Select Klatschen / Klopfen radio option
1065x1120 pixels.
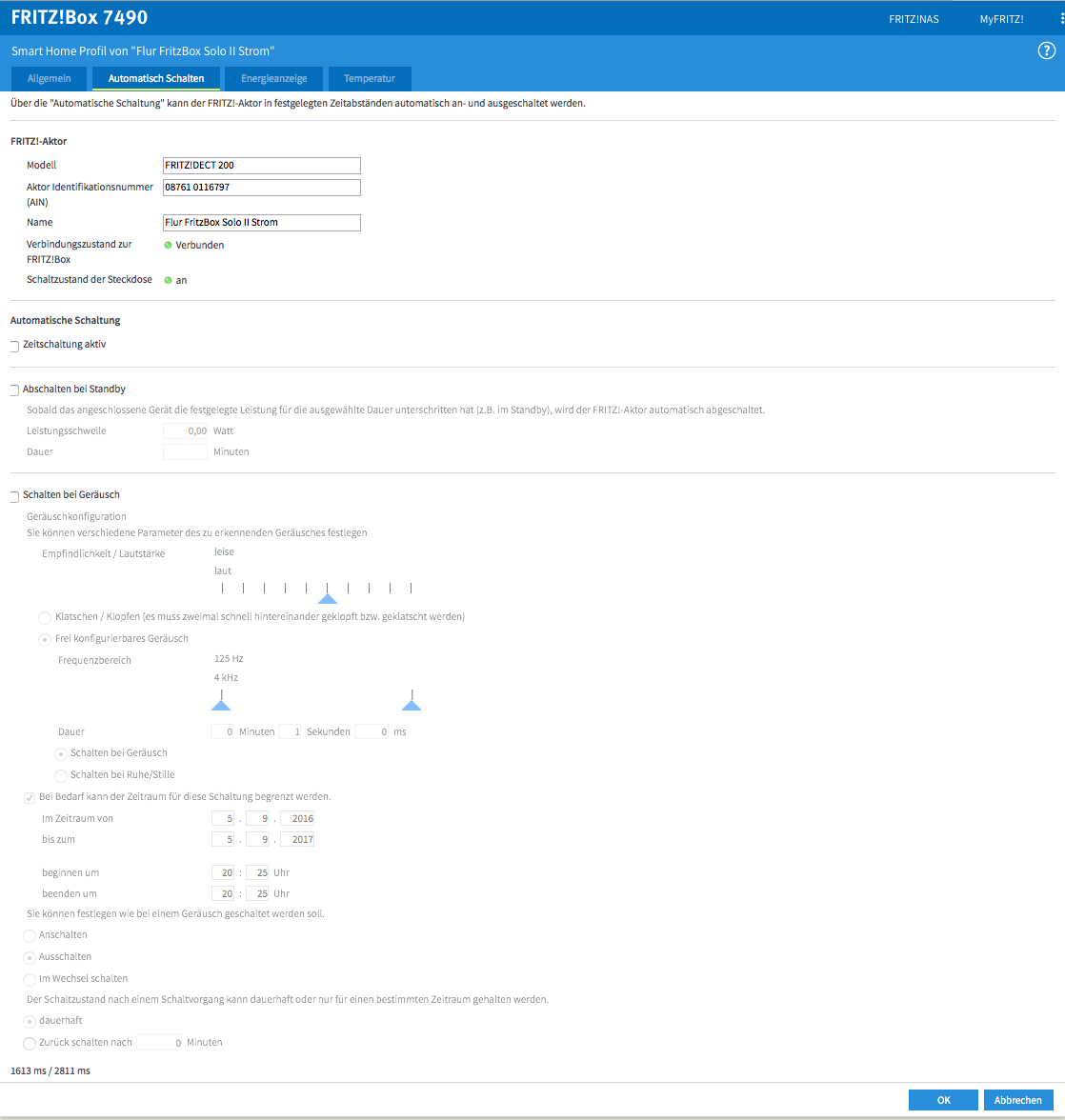[44, 617]
